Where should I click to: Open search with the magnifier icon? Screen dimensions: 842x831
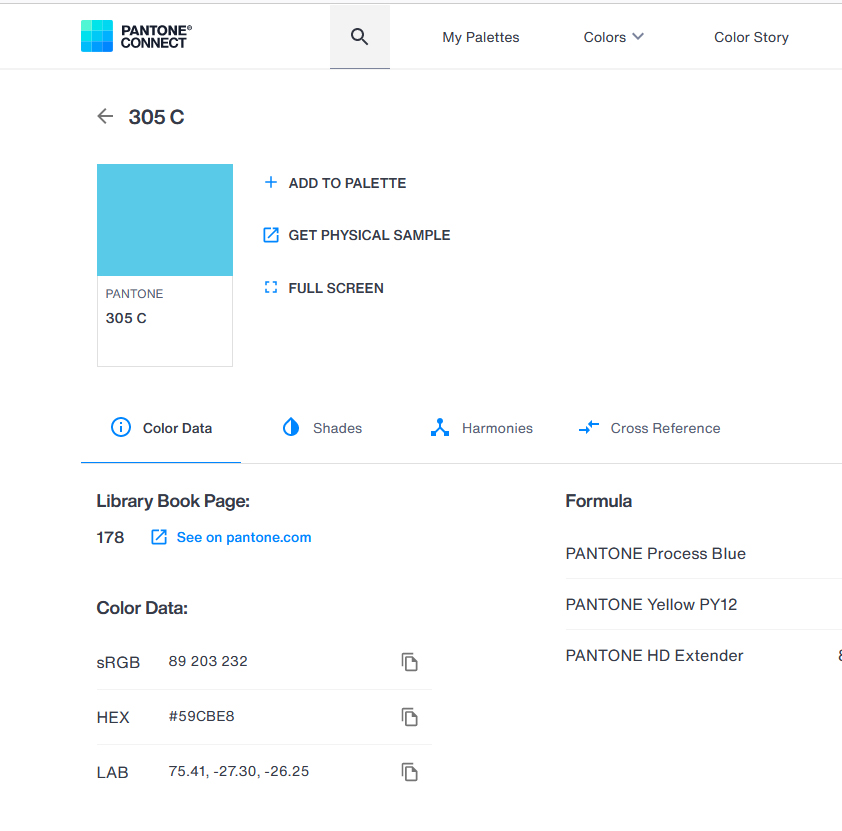pos(359,37)
